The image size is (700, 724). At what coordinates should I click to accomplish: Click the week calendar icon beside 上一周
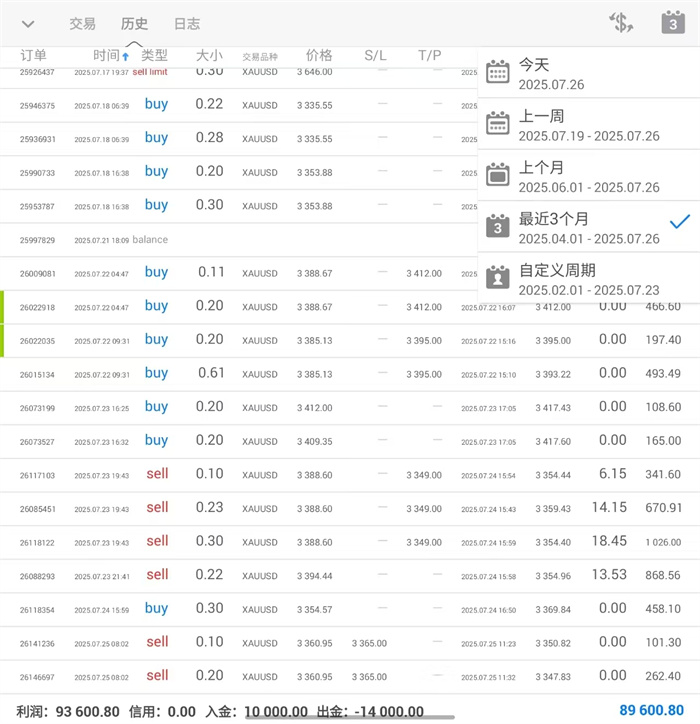tap(498, 123)
